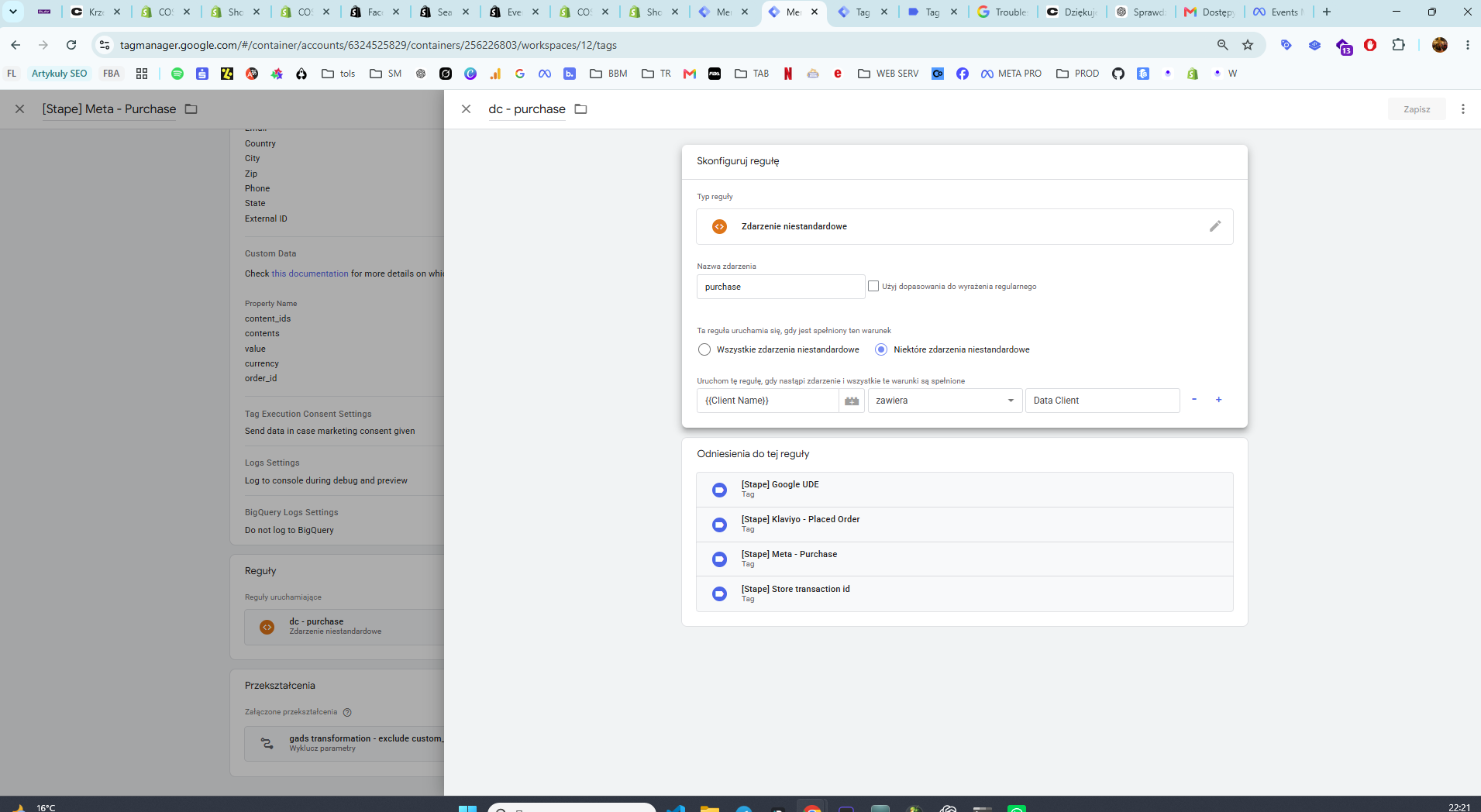Image resolution: width=1481 pixels, height=812 pixels.
Task: Click the event name field containing purchase
Action: click(780, 287)
